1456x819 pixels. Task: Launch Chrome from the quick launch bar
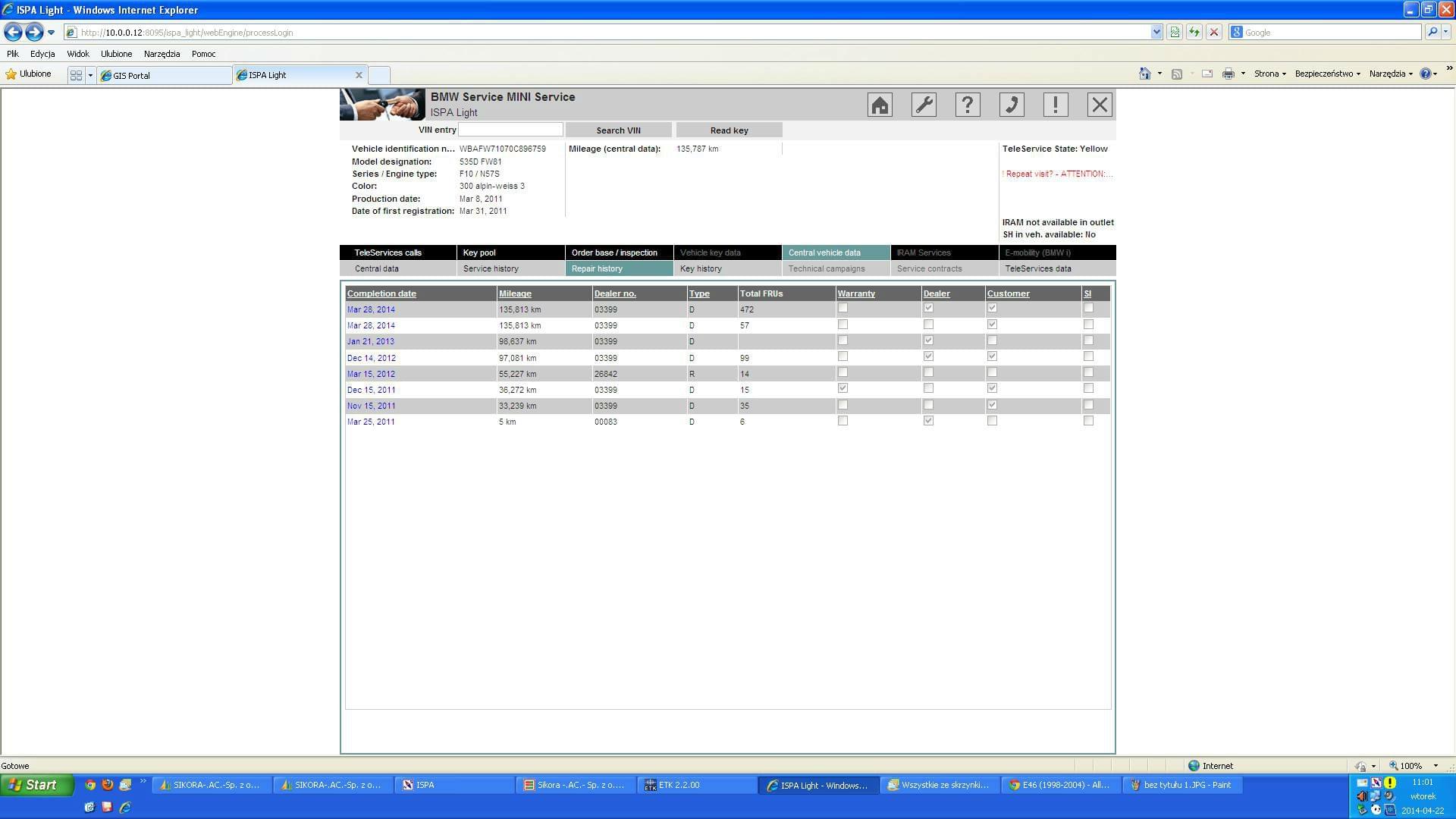[90, 785]
